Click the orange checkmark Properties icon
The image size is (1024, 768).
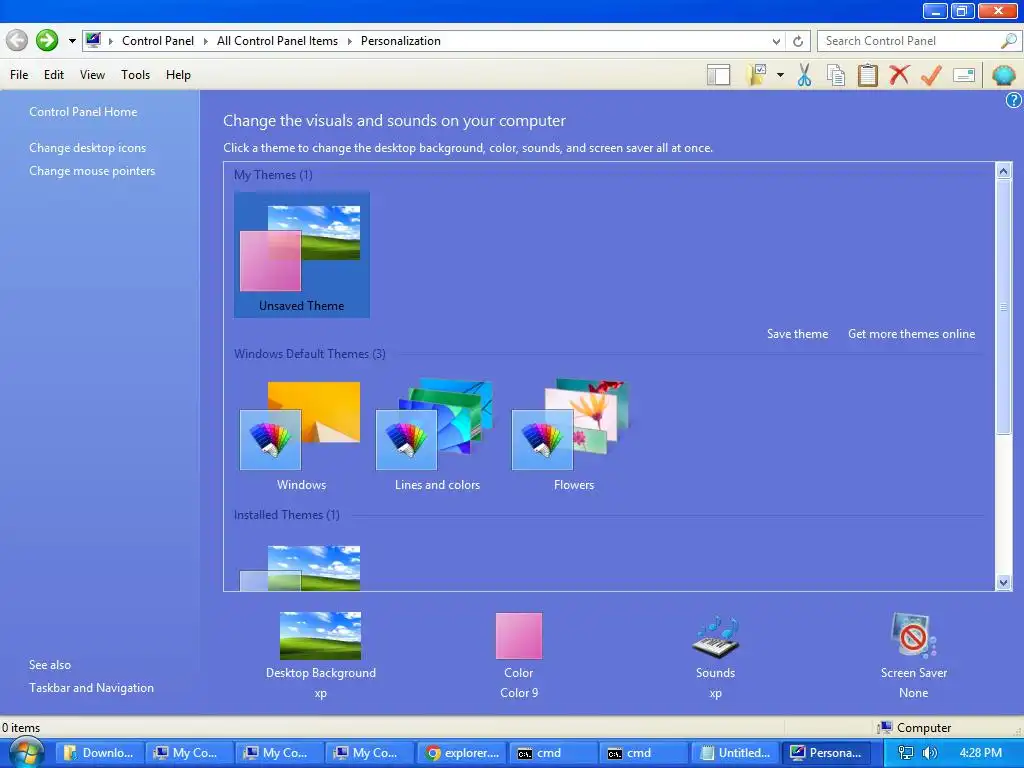pyautogui.click(x=931, y=75)
